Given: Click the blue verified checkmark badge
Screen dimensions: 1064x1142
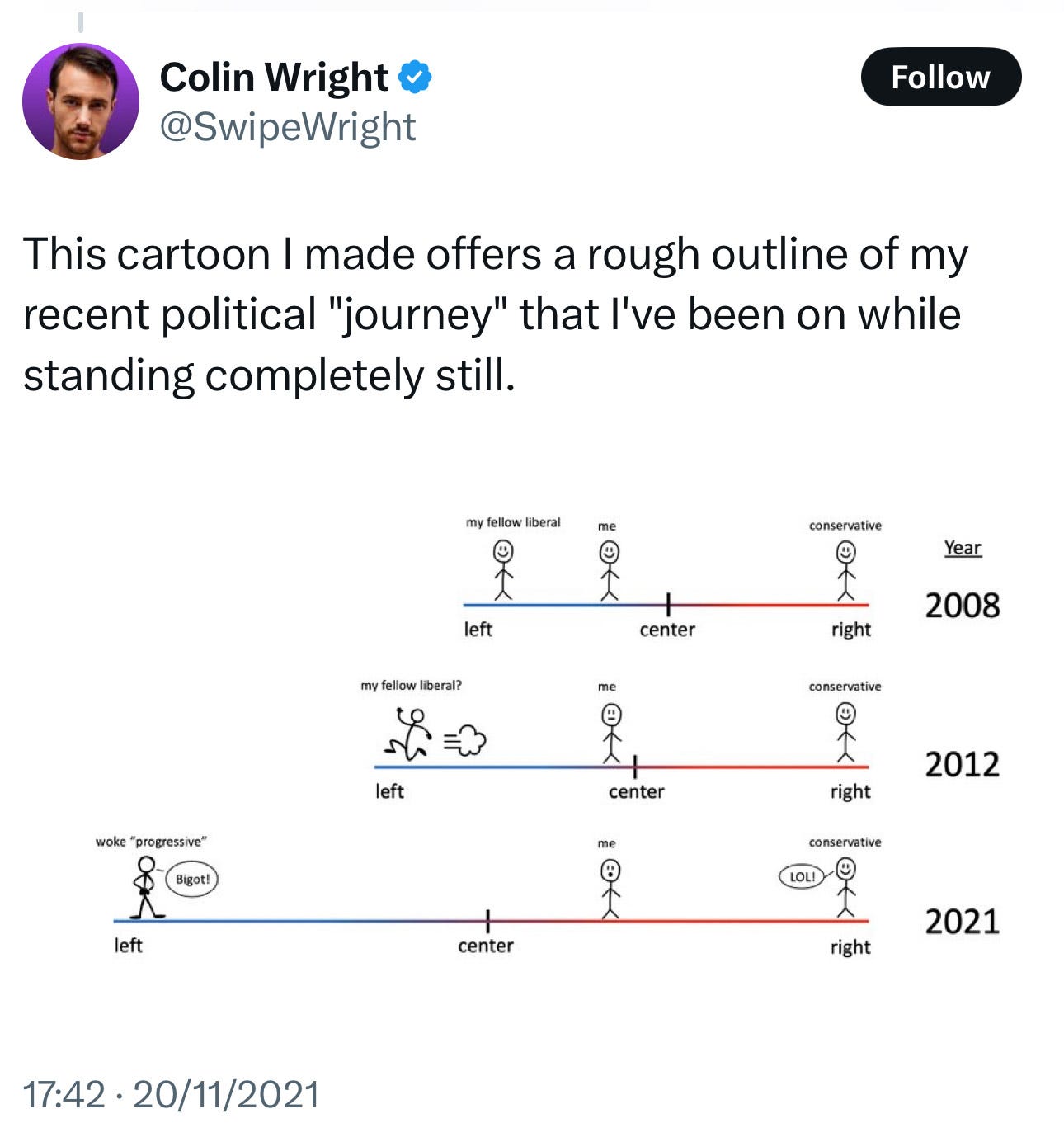Looking at the screenshot, I should click(x=415, y=77).
